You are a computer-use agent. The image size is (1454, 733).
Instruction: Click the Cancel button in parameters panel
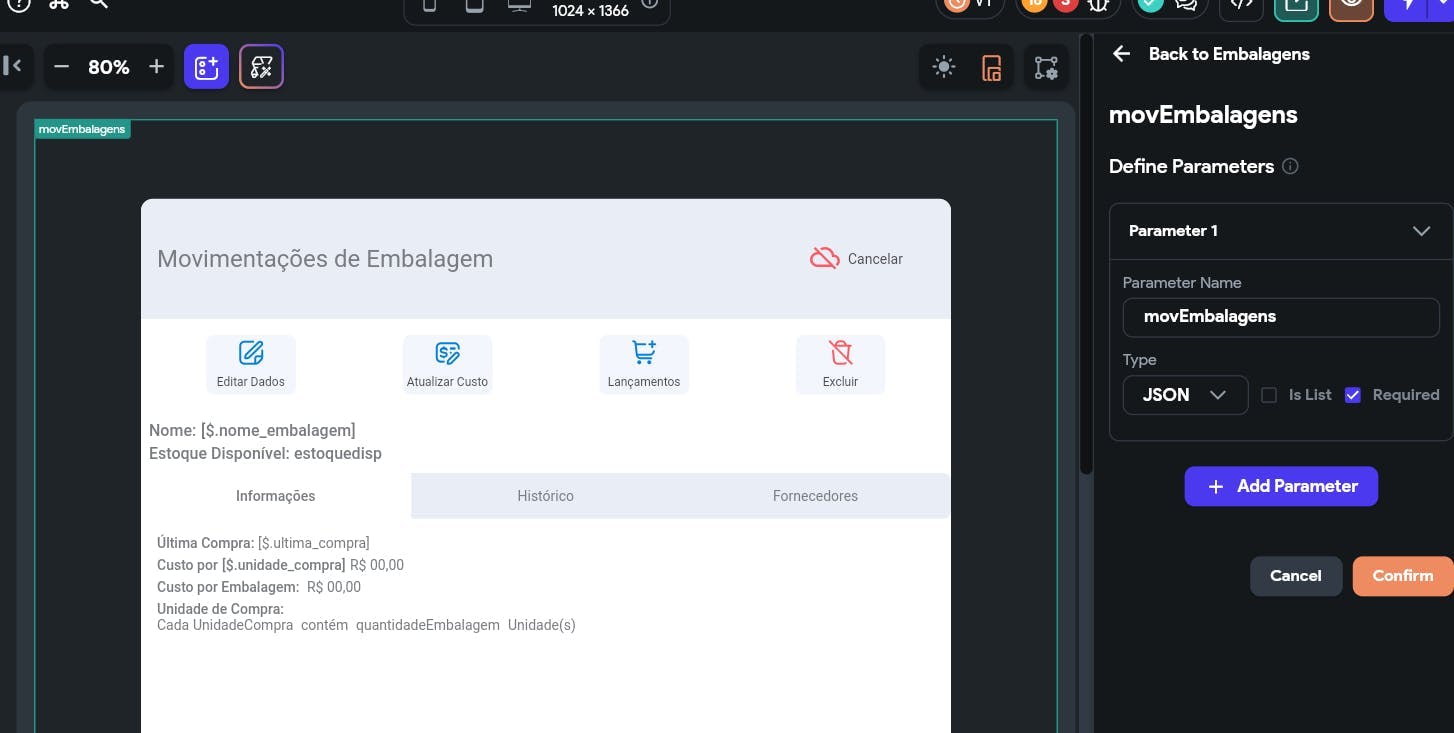pyautogui.click(x=1296, y=576)
